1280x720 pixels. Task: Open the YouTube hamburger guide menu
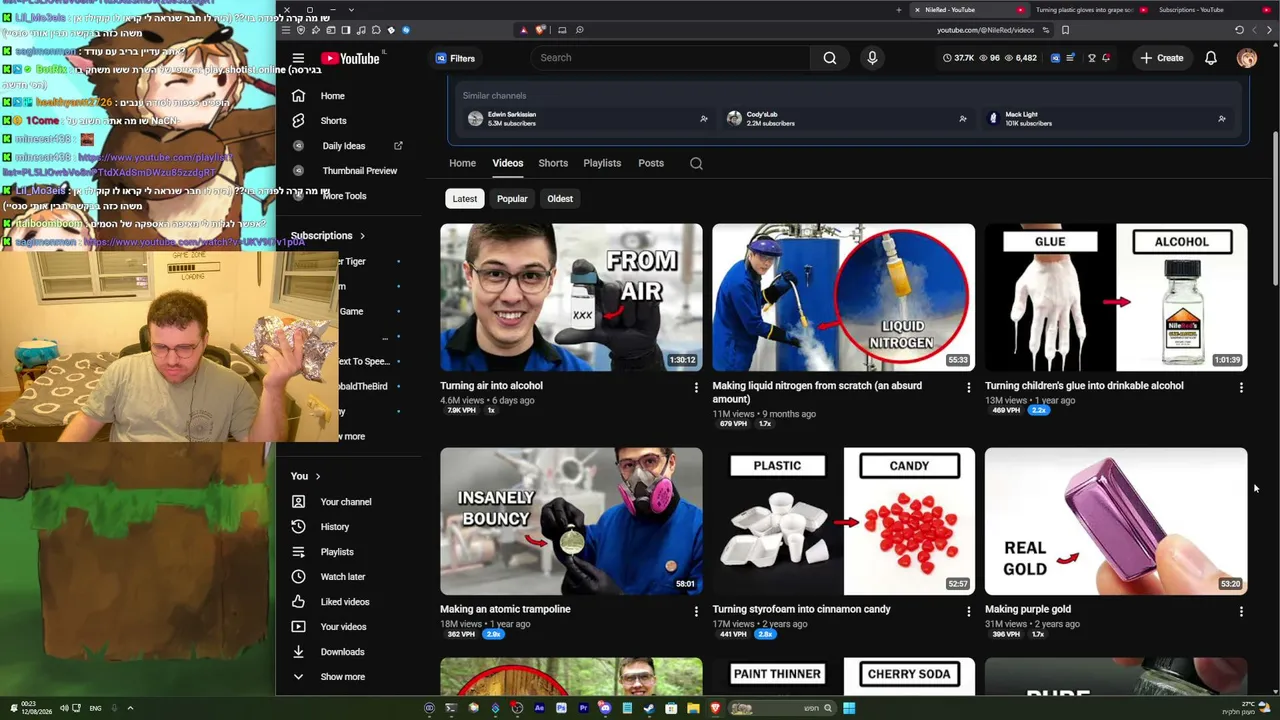point(298,58)
